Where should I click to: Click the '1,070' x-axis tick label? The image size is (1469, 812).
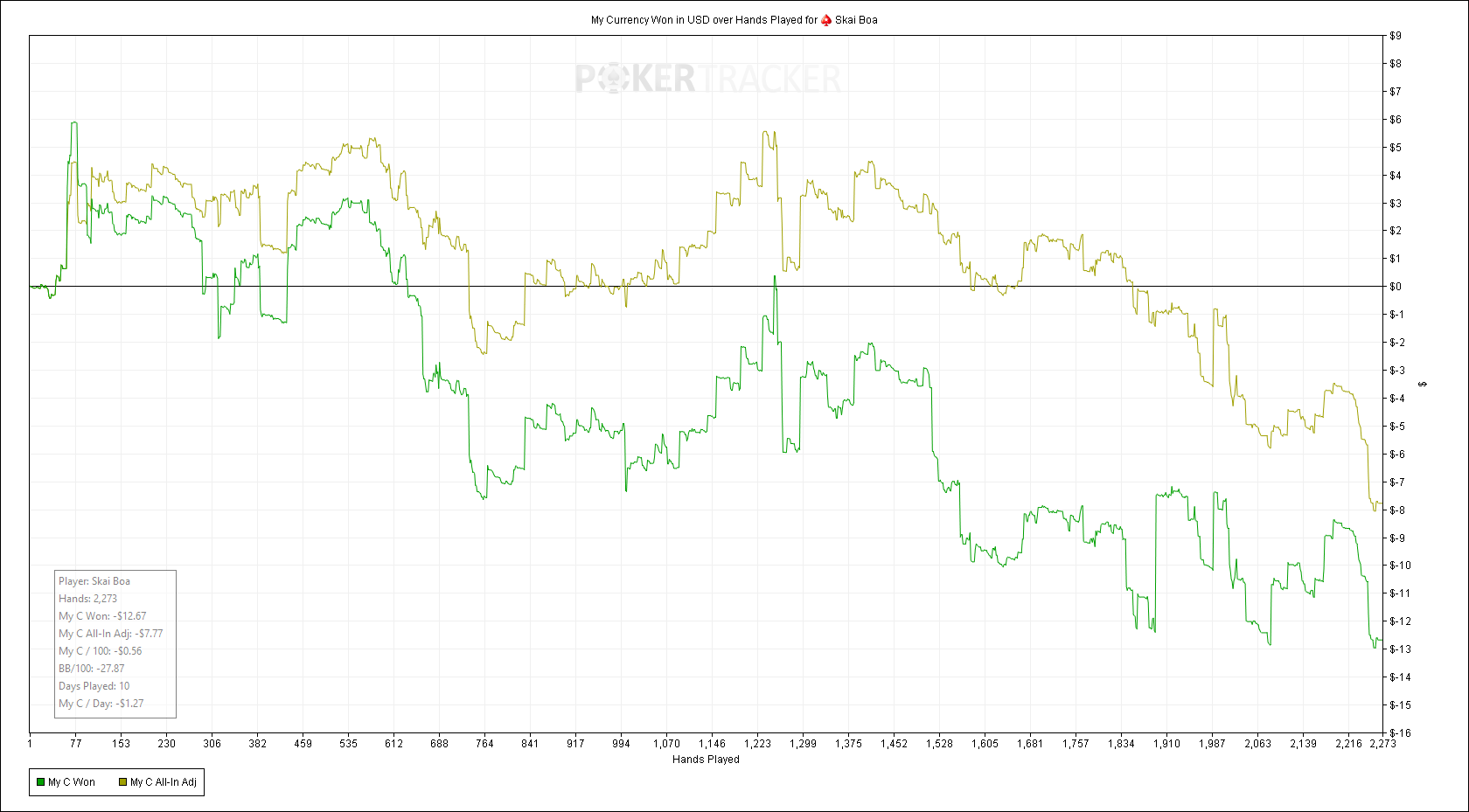click(666, 744)
